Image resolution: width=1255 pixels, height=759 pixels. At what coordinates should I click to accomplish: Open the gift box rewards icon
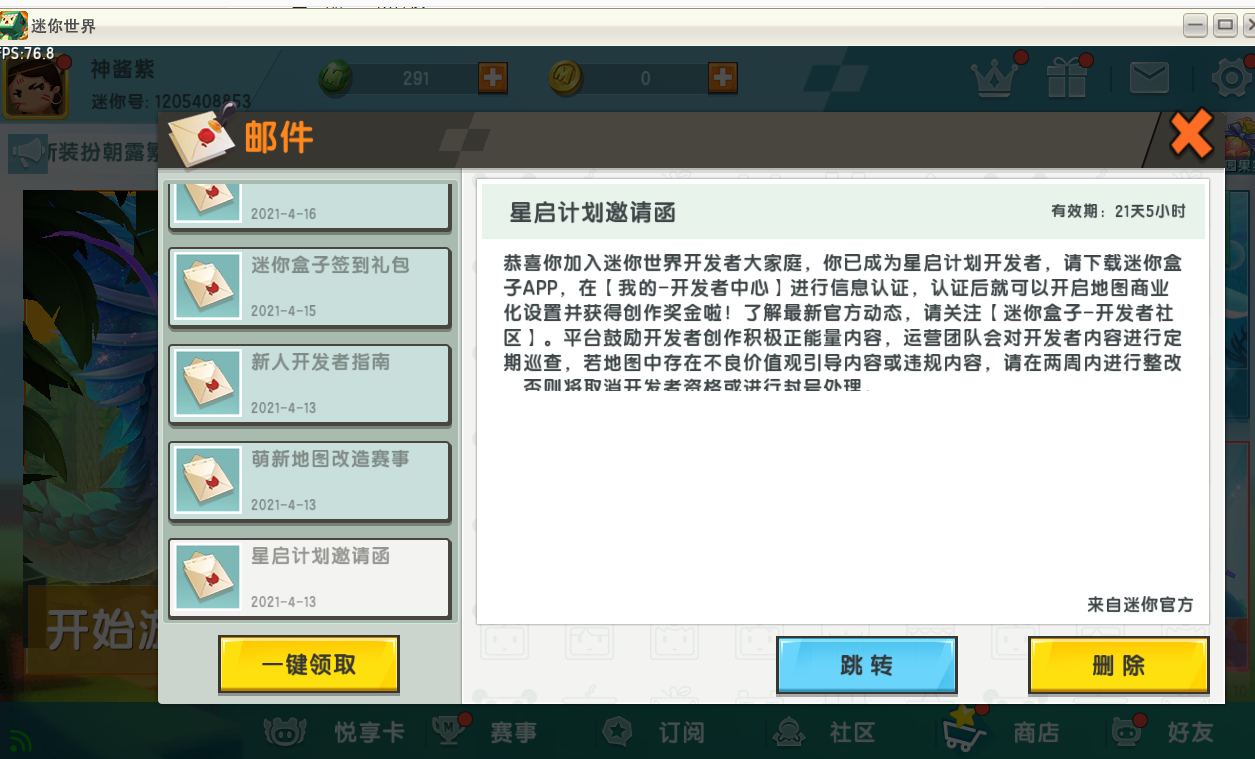(x=1068, y=78)
